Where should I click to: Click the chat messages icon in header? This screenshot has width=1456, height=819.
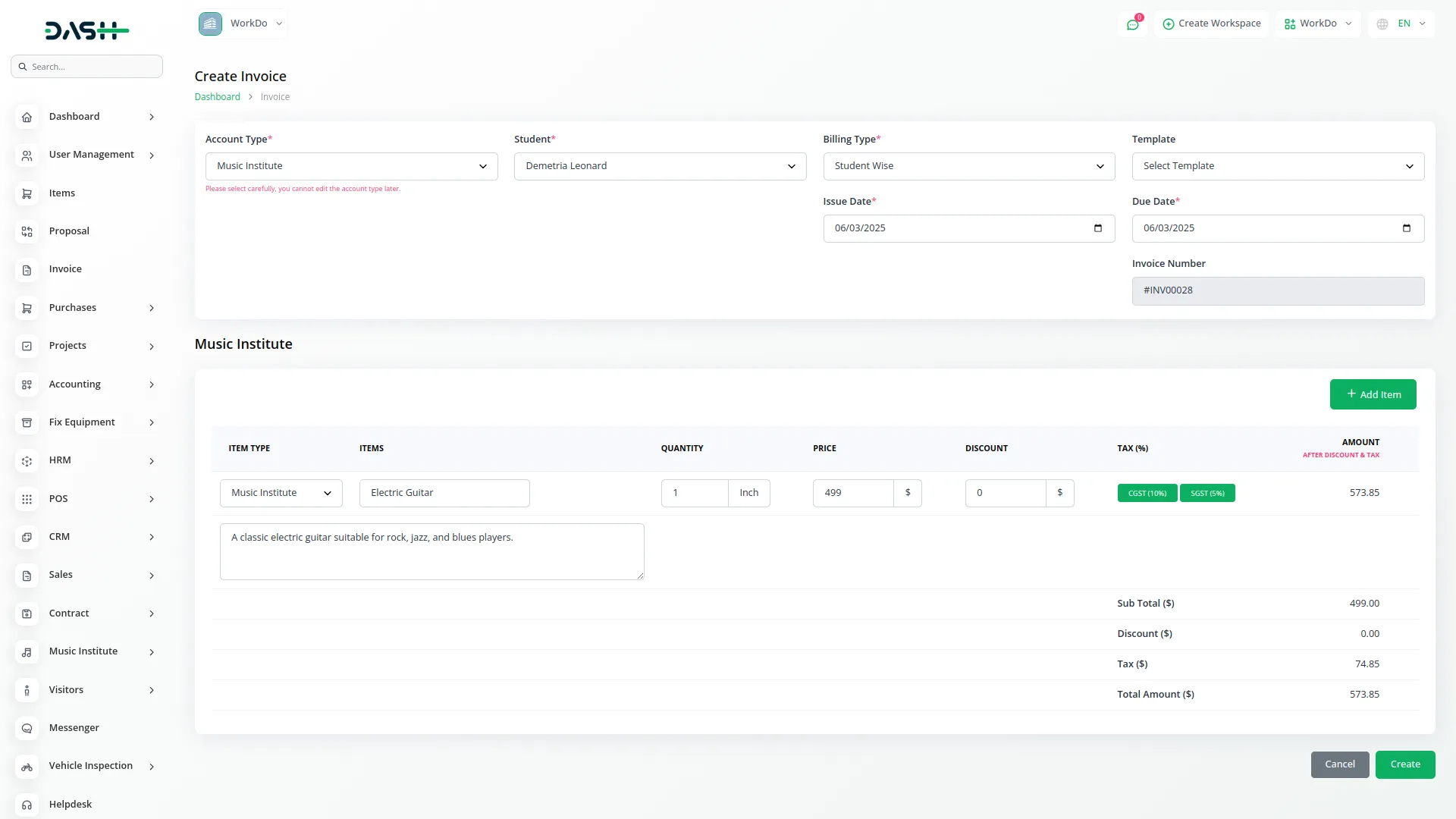point(1132,24)
